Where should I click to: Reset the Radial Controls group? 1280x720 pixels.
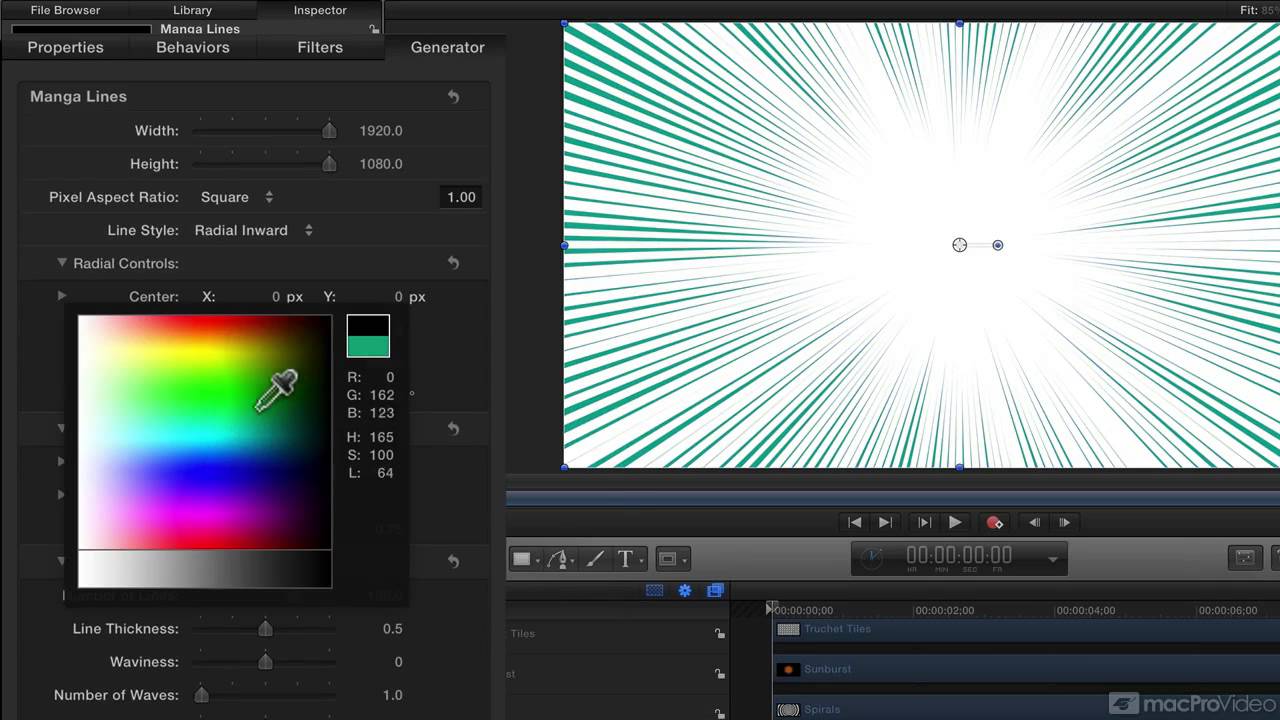(453, 263)
